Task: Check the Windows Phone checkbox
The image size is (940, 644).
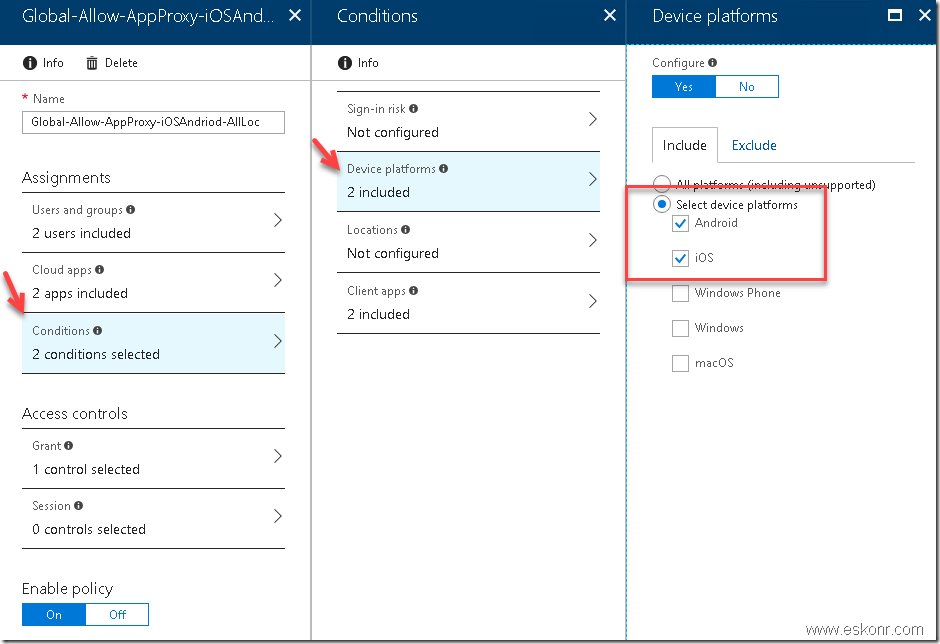Action: [x=680, y=293]
